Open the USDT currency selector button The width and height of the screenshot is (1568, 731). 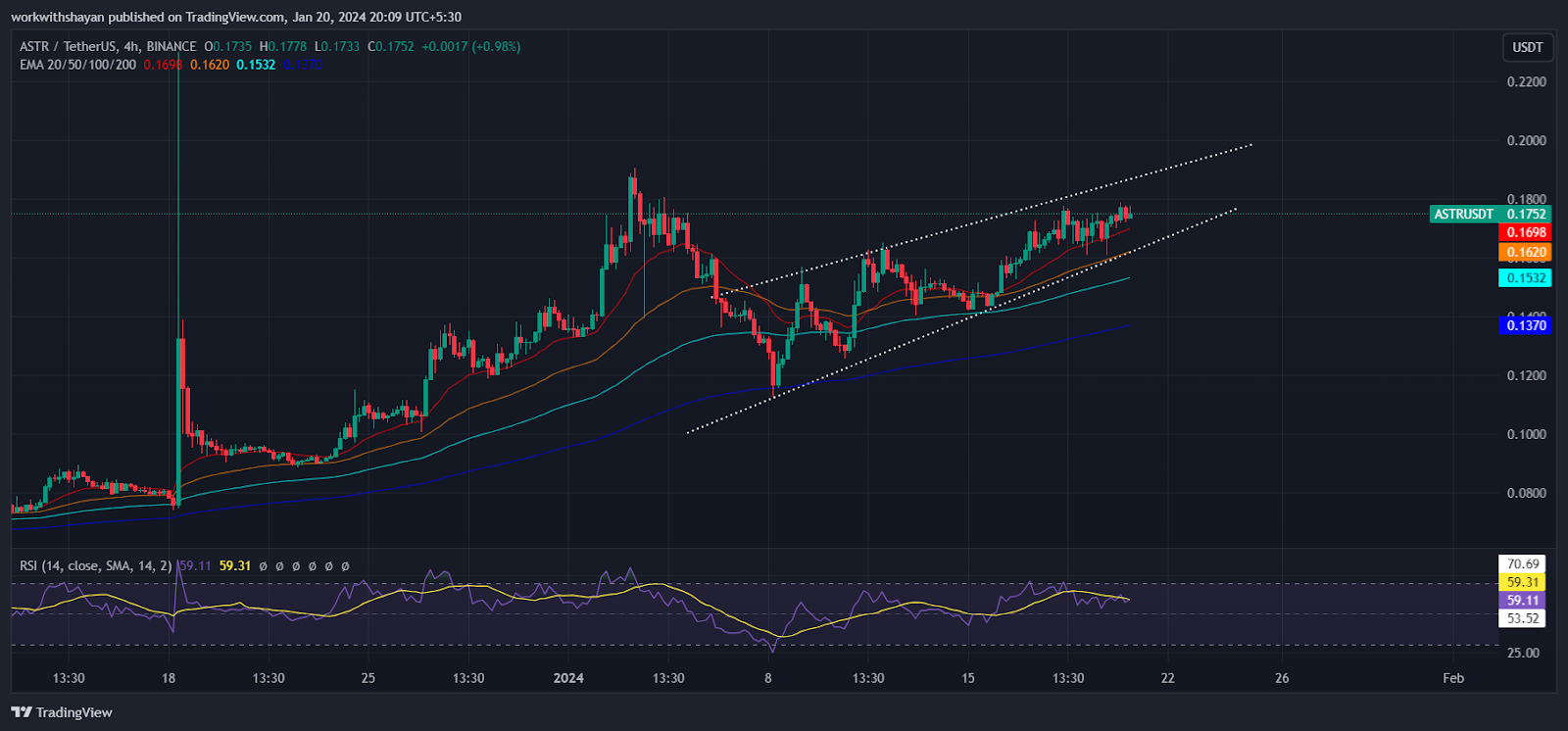point(1527,47)
